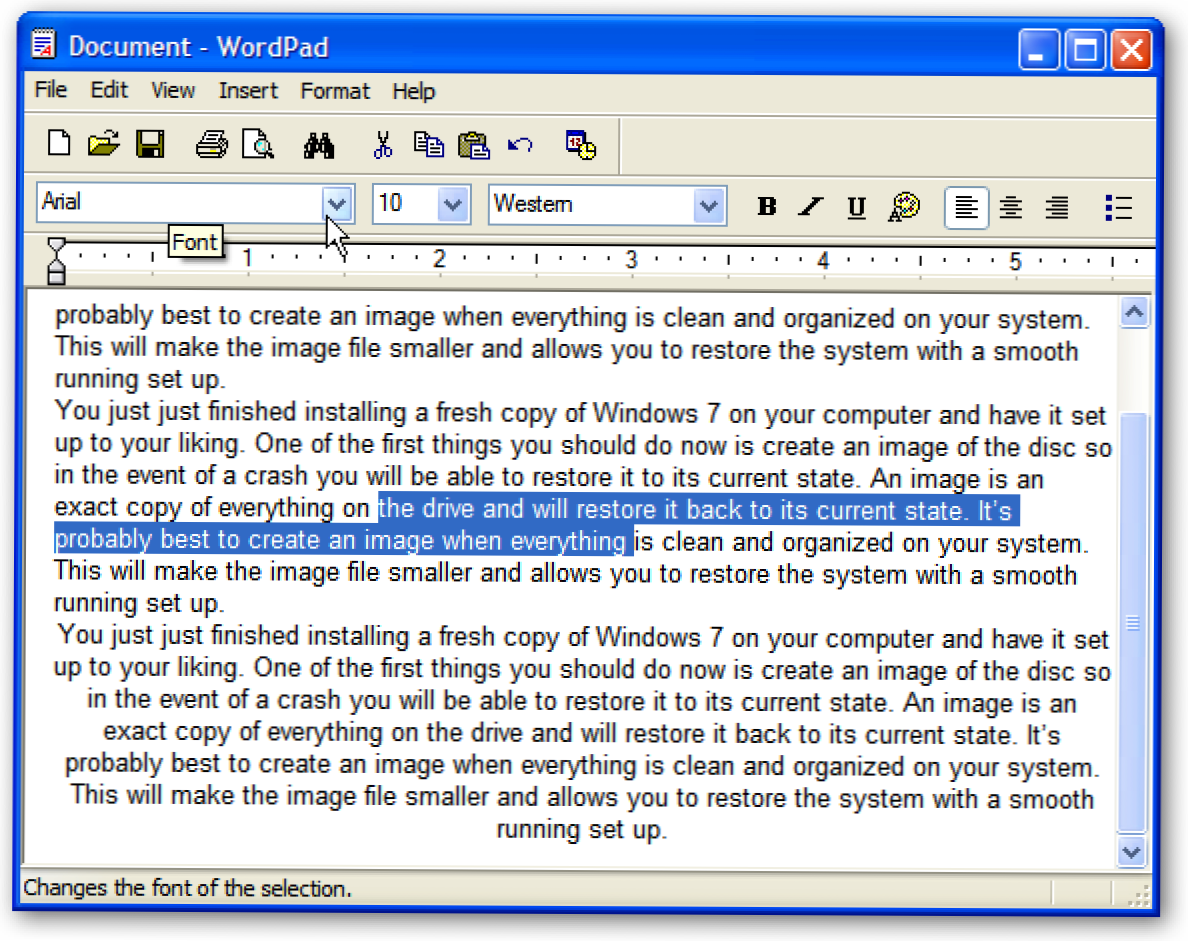
Task: Click the Find binoculars icon
Action: click(x=318, y=145)
